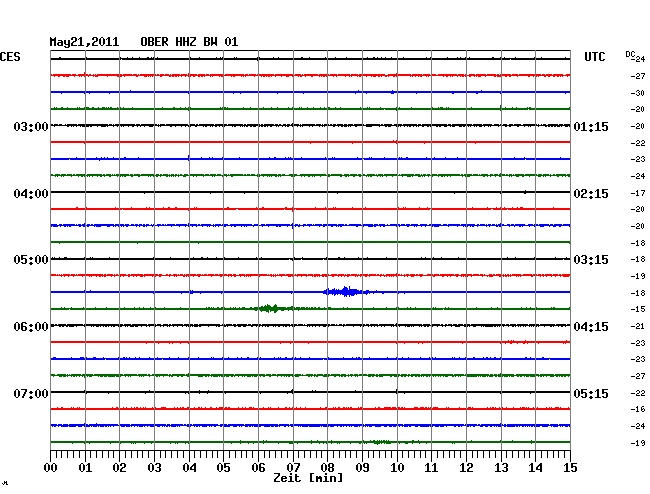650x494 pixels.
Task: Select the 06:00 local time label
Action: 31,327
